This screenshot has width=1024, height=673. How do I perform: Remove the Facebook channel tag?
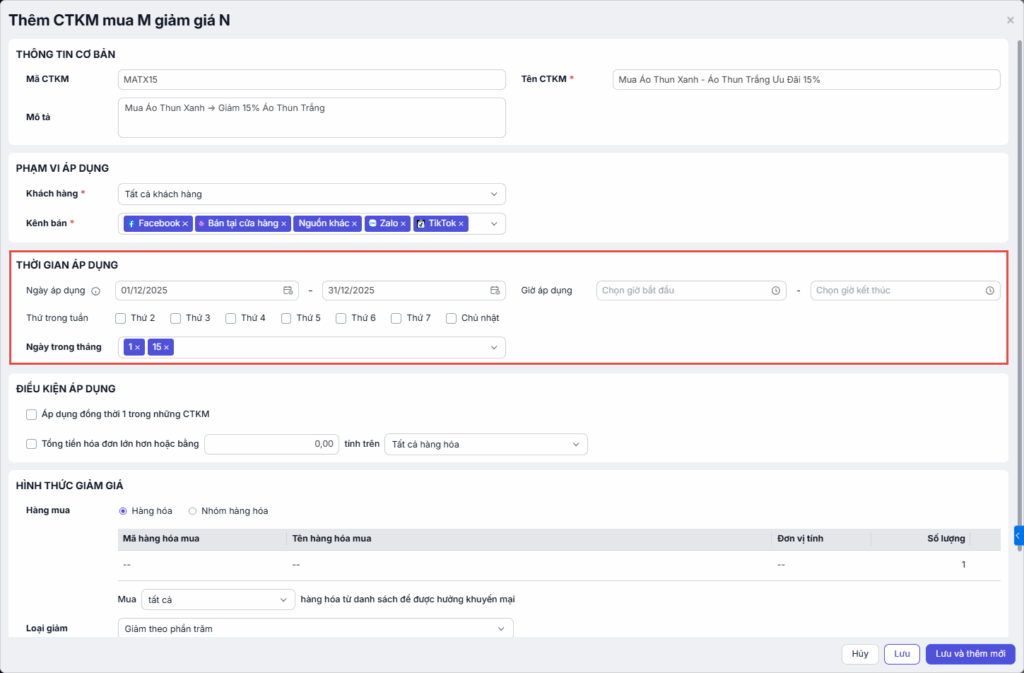pyautogui.click(x=185, y=224)
